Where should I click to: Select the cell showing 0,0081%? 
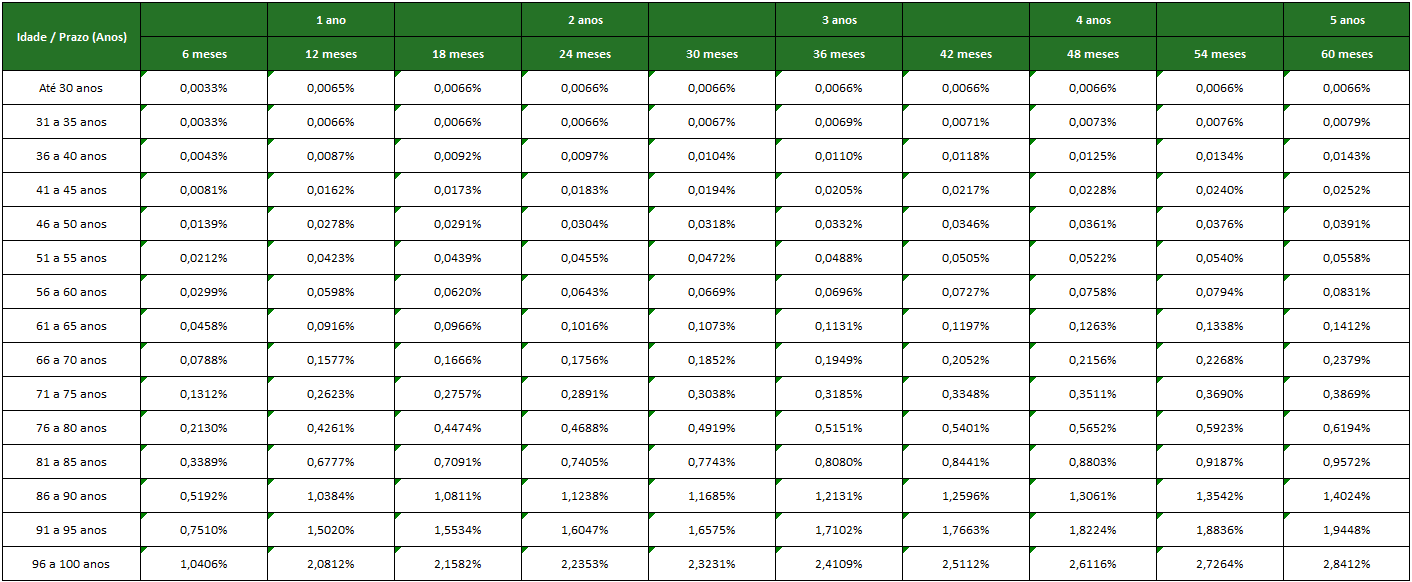coord(204,190)
